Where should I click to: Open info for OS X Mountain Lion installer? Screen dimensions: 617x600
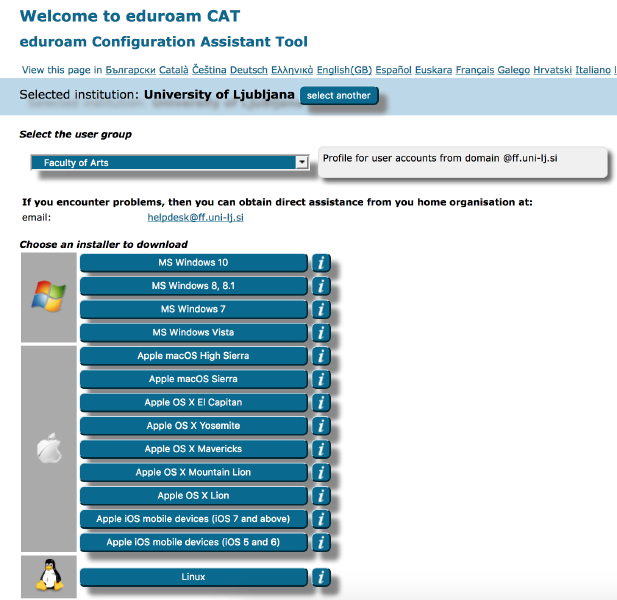tap(321, 473)
